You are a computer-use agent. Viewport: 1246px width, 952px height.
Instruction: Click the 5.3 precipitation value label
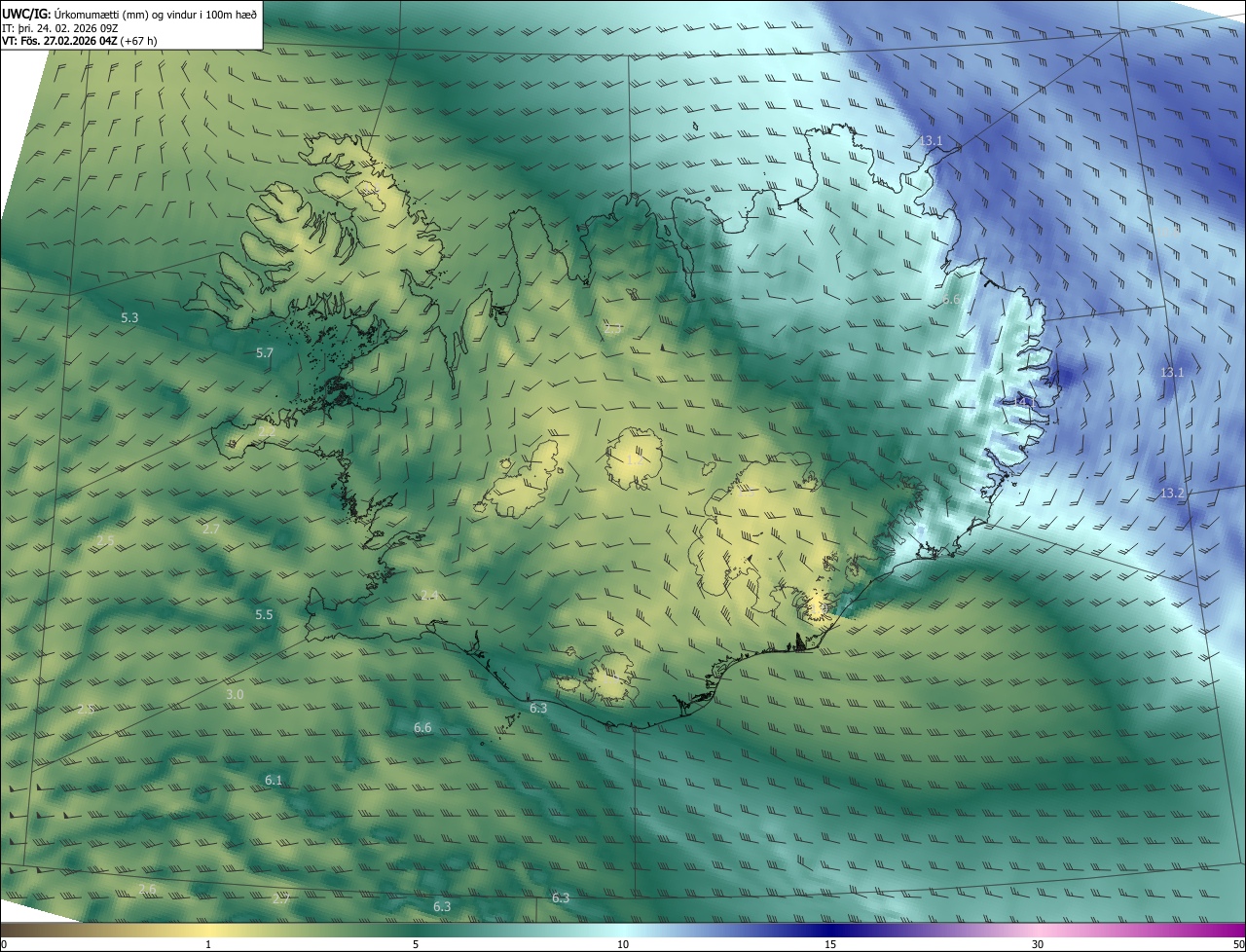[129, 318]
